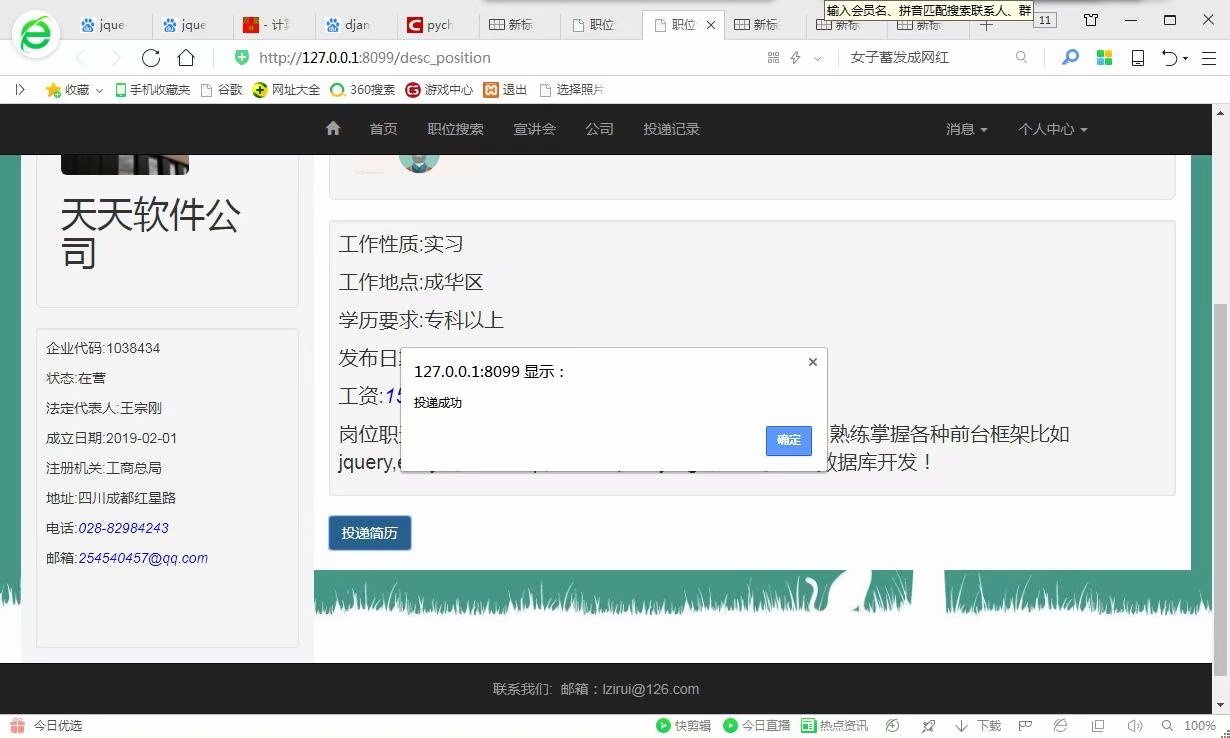The image size is (1230, 738).
Task: Switch to the pych browser tab
Action: tap(430, 25)
